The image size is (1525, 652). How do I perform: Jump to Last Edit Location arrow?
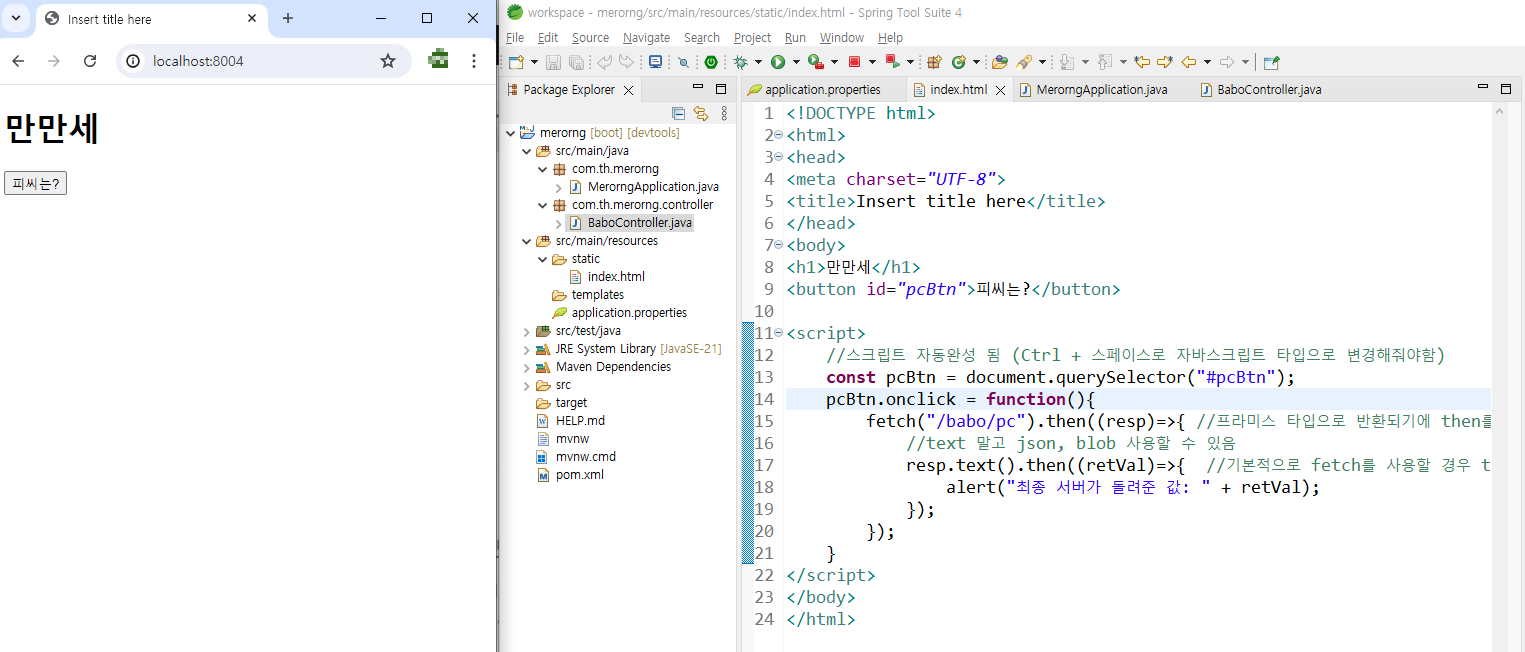point(1142,62)
